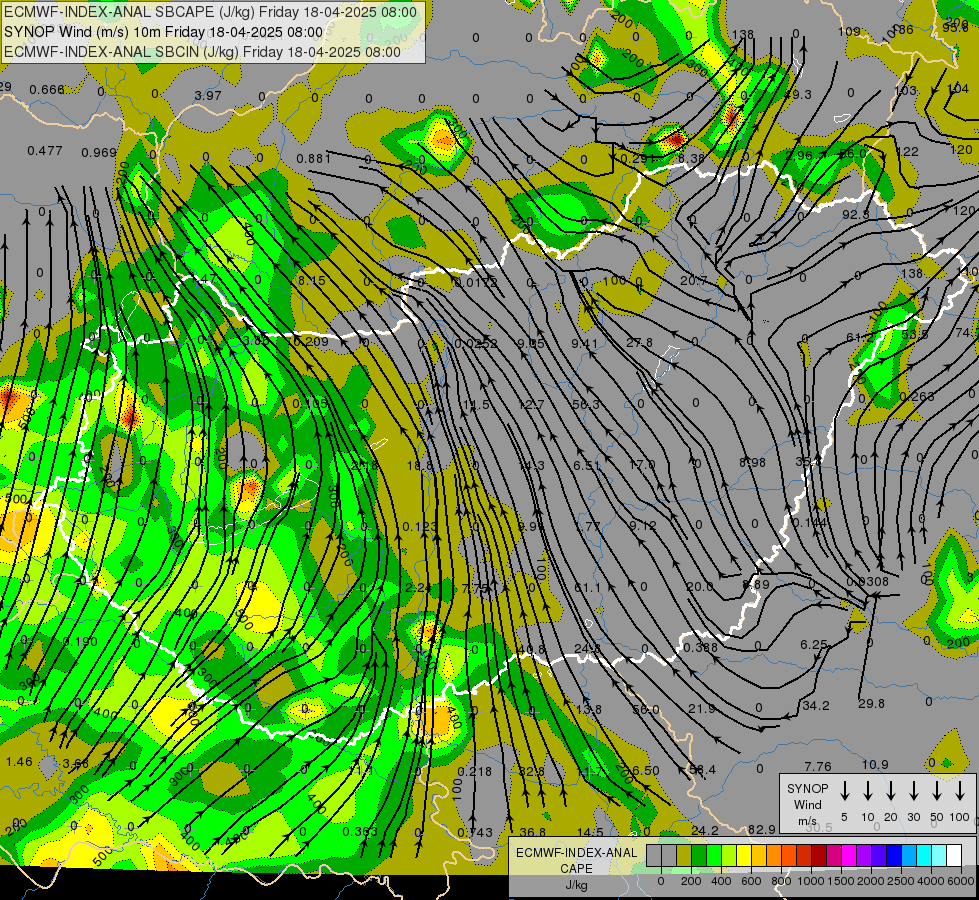
Task: Click the 1000 tick label in CAPE legend
Action: pyautogui.click(x=810, y=881)
